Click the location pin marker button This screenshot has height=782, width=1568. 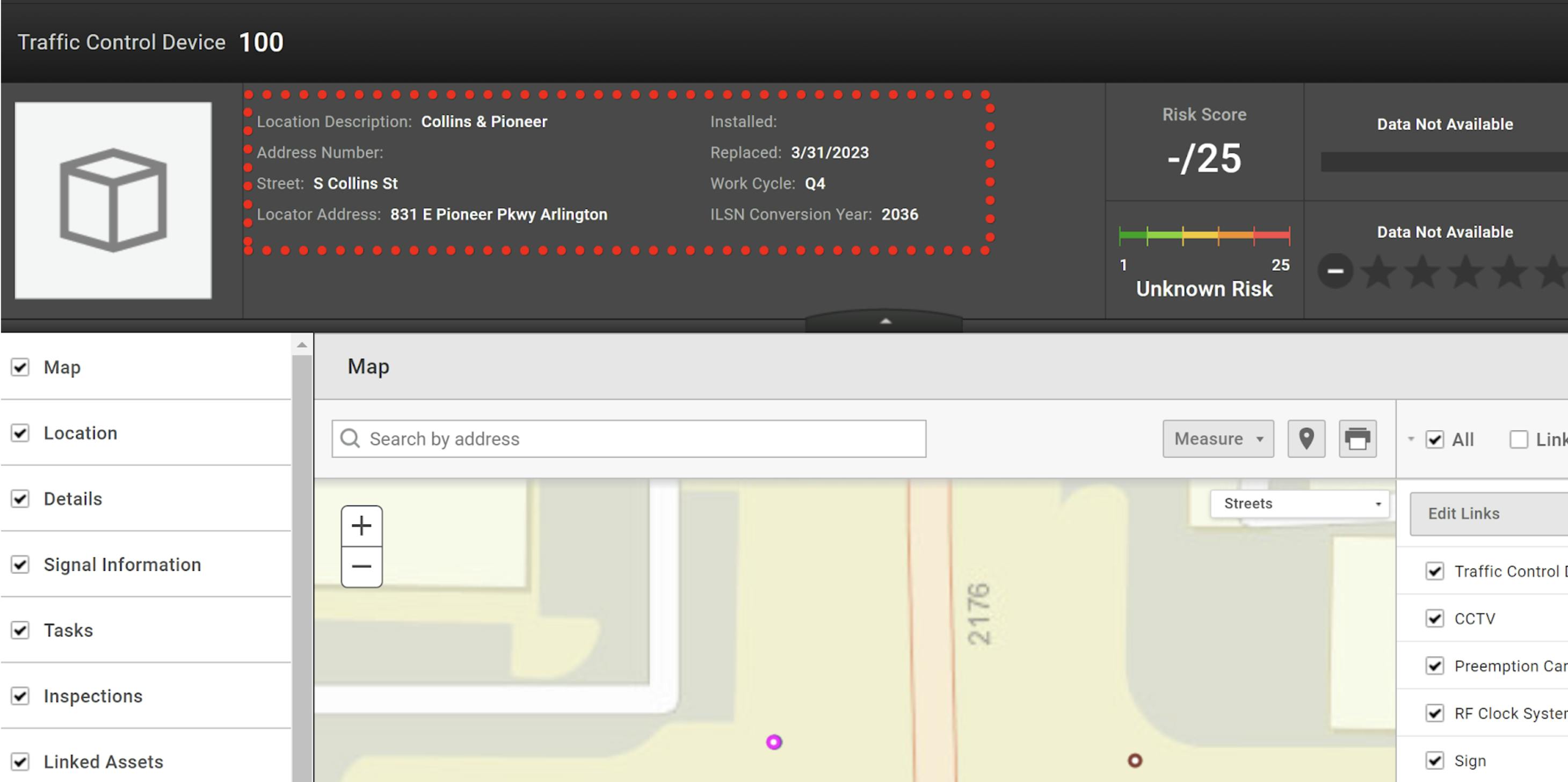coord(1306,438)
